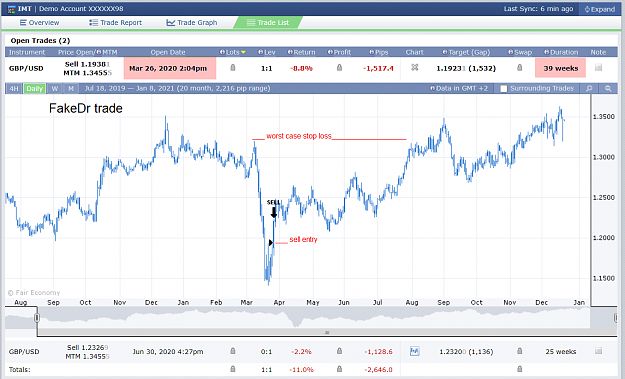Sort by Open Date column header

tap(168, 52)
